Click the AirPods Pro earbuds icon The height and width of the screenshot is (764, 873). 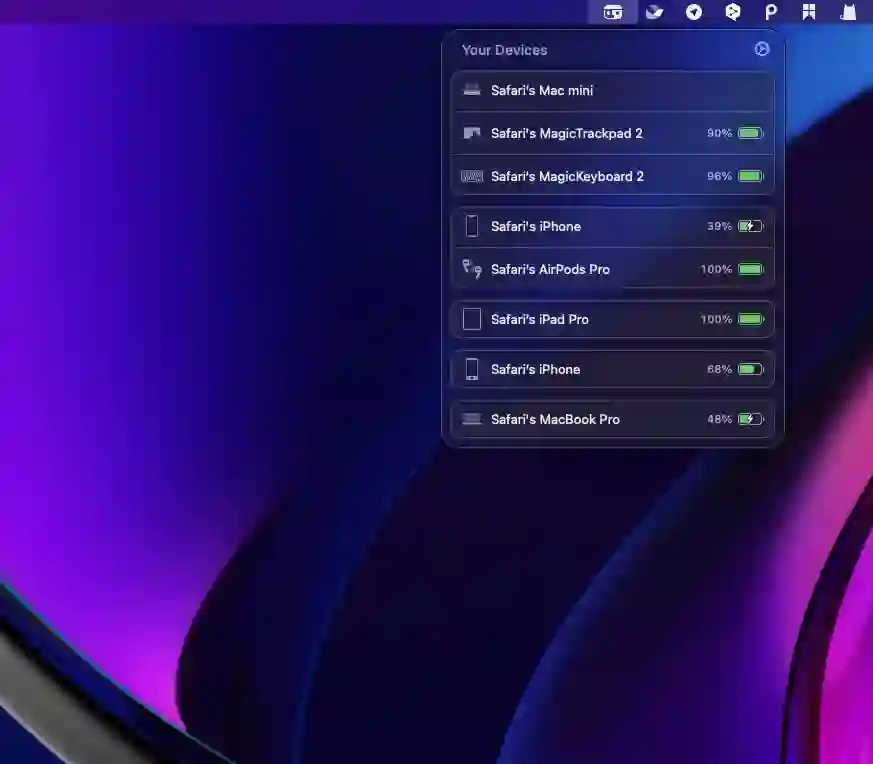pyautogui.click(x=472, y=269)
